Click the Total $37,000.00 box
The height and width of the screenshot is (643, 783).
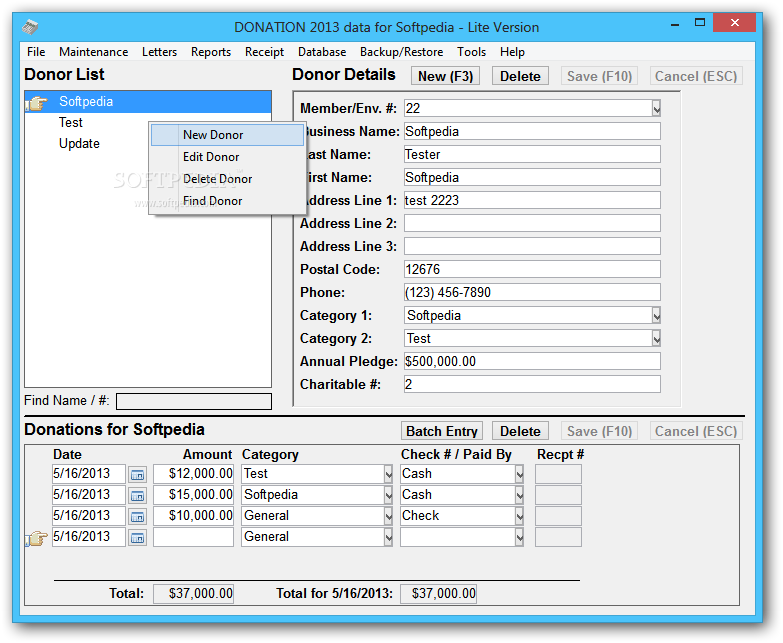click(x=193, y=594)
